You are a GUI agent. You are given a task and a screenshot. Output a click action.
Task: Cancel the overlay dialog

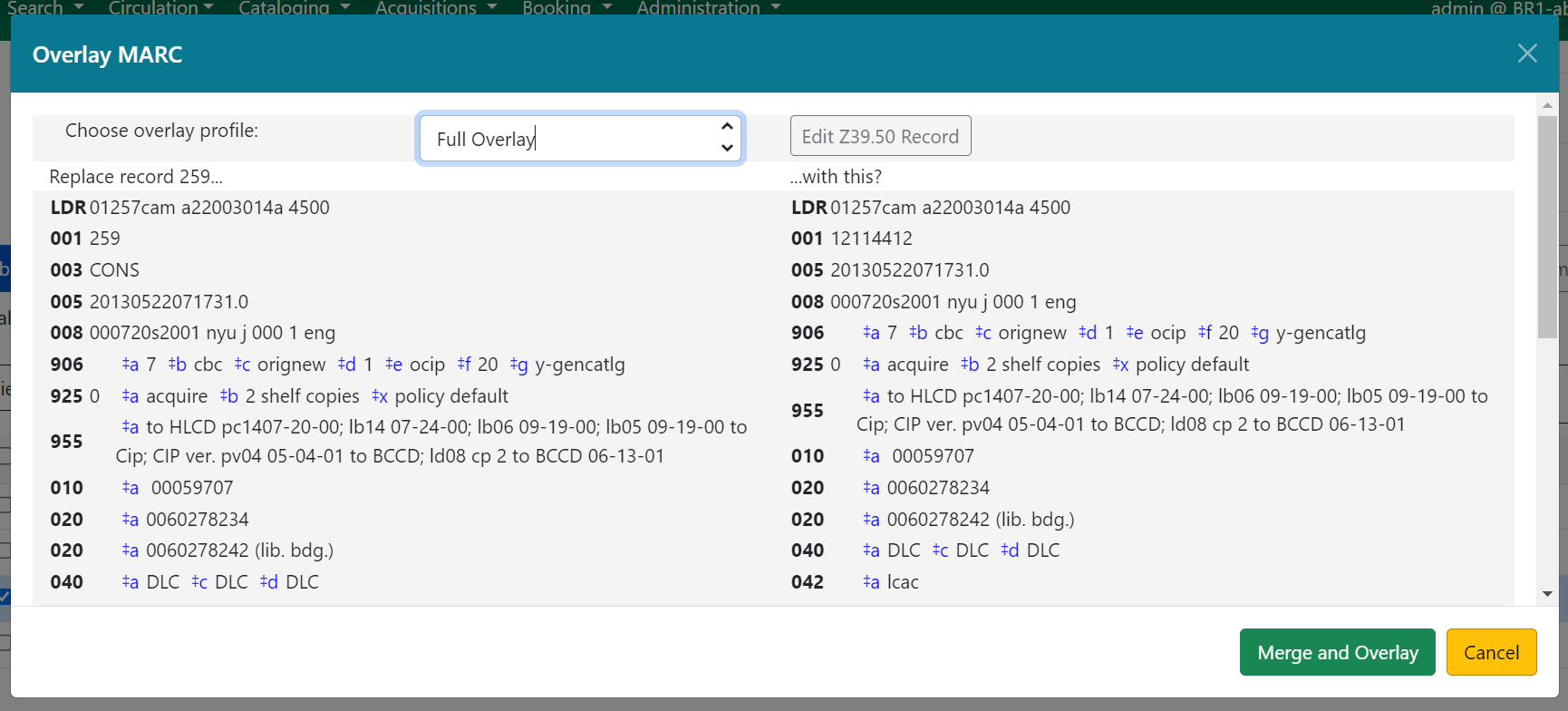point(1491,652)
